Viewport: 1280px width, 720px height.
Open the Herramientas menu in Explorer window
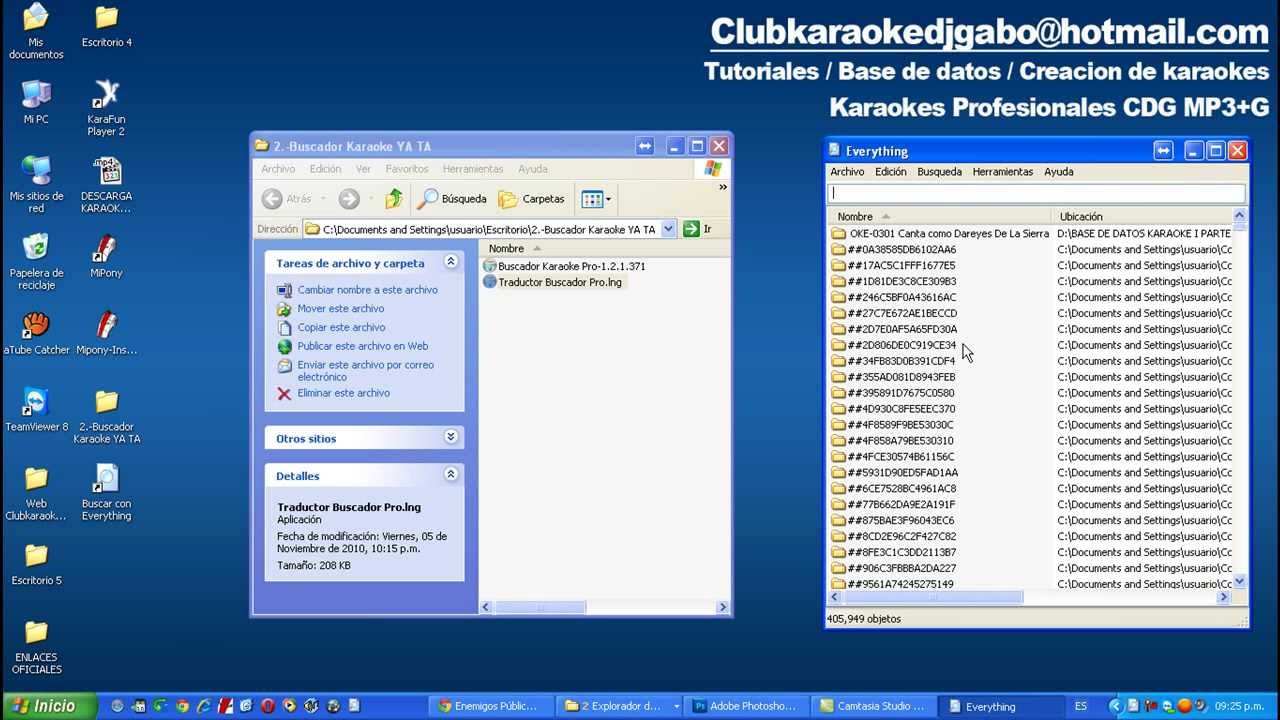click(473, 169)
